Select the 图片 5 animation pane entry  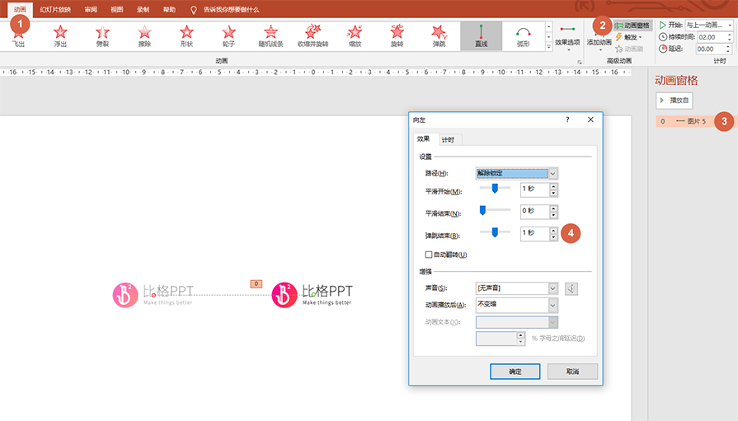[690, 121]
